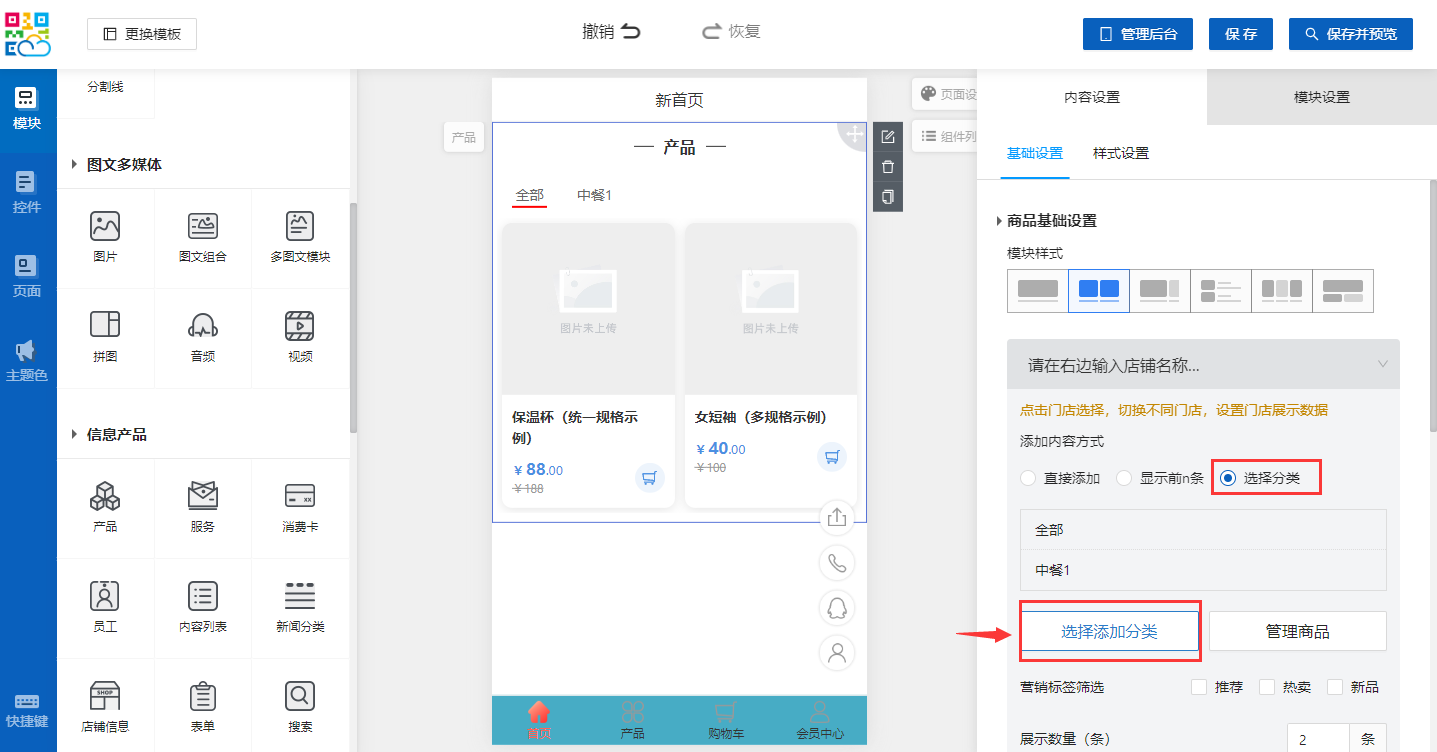The image size is (1437, 752).
Task: Tick the 推荐 marketing tag checkbox
Action: coord(1199,687)
